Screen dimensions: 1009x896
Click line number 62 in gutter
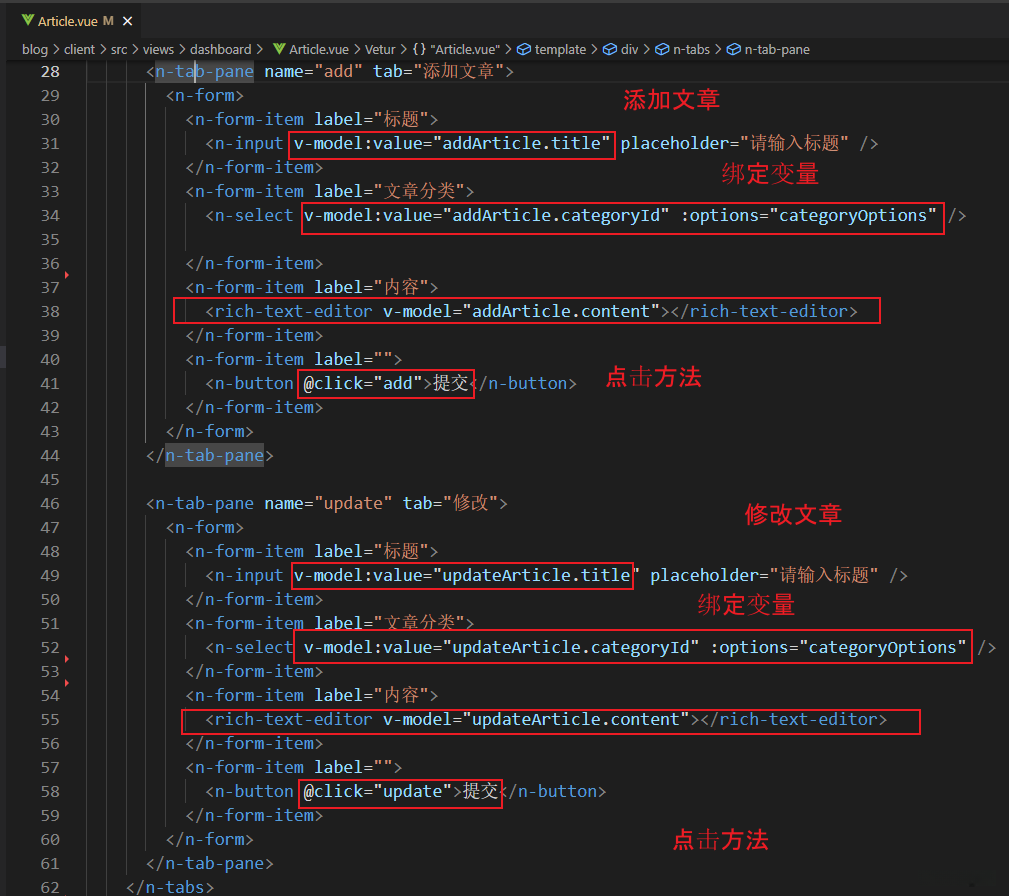[50, 888]
